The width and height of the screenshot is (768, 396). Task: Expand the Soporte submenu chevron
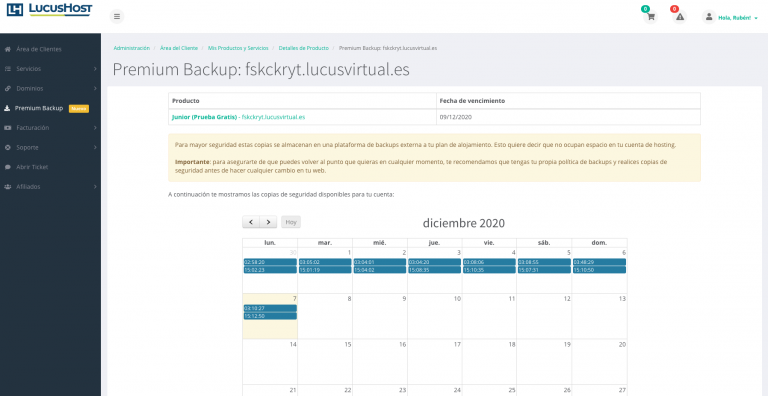(x=95, y=148)
